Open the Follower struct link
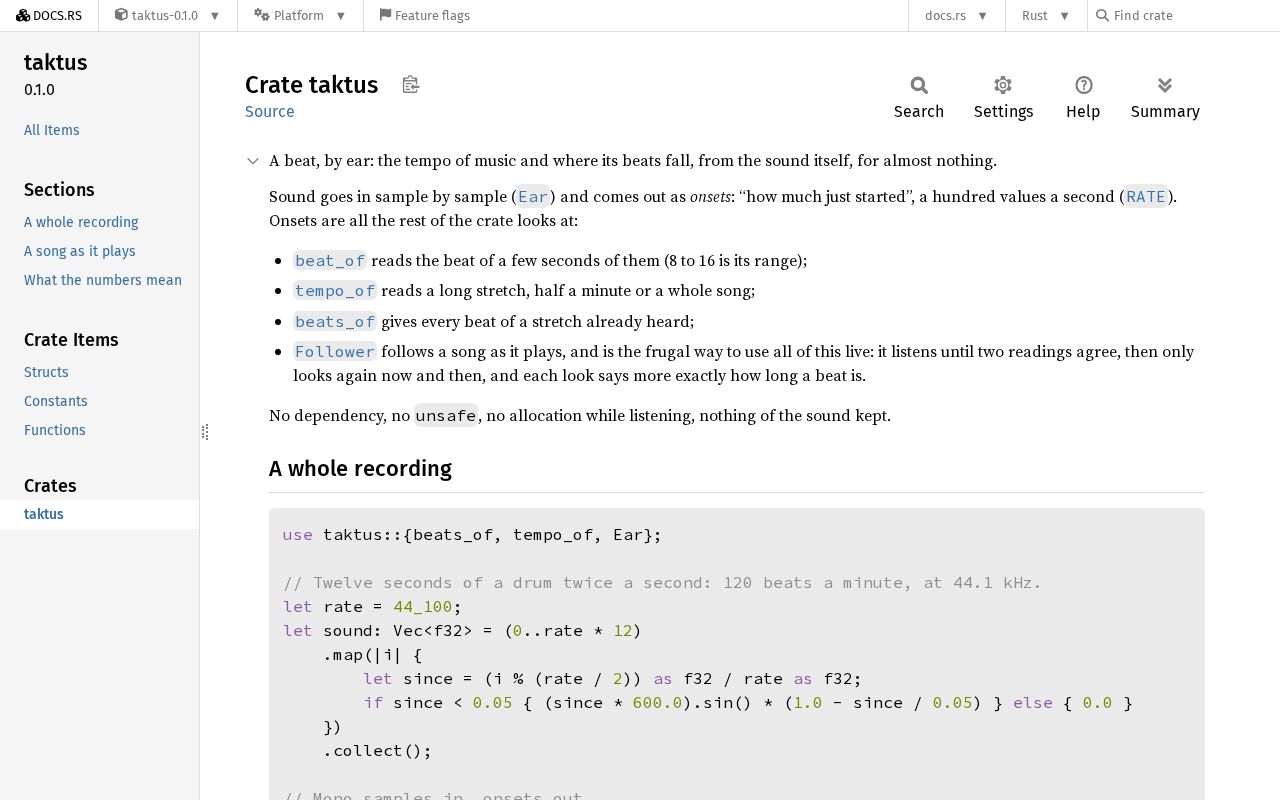Viewport: 1280px width, 800px height. coord(335,352)
